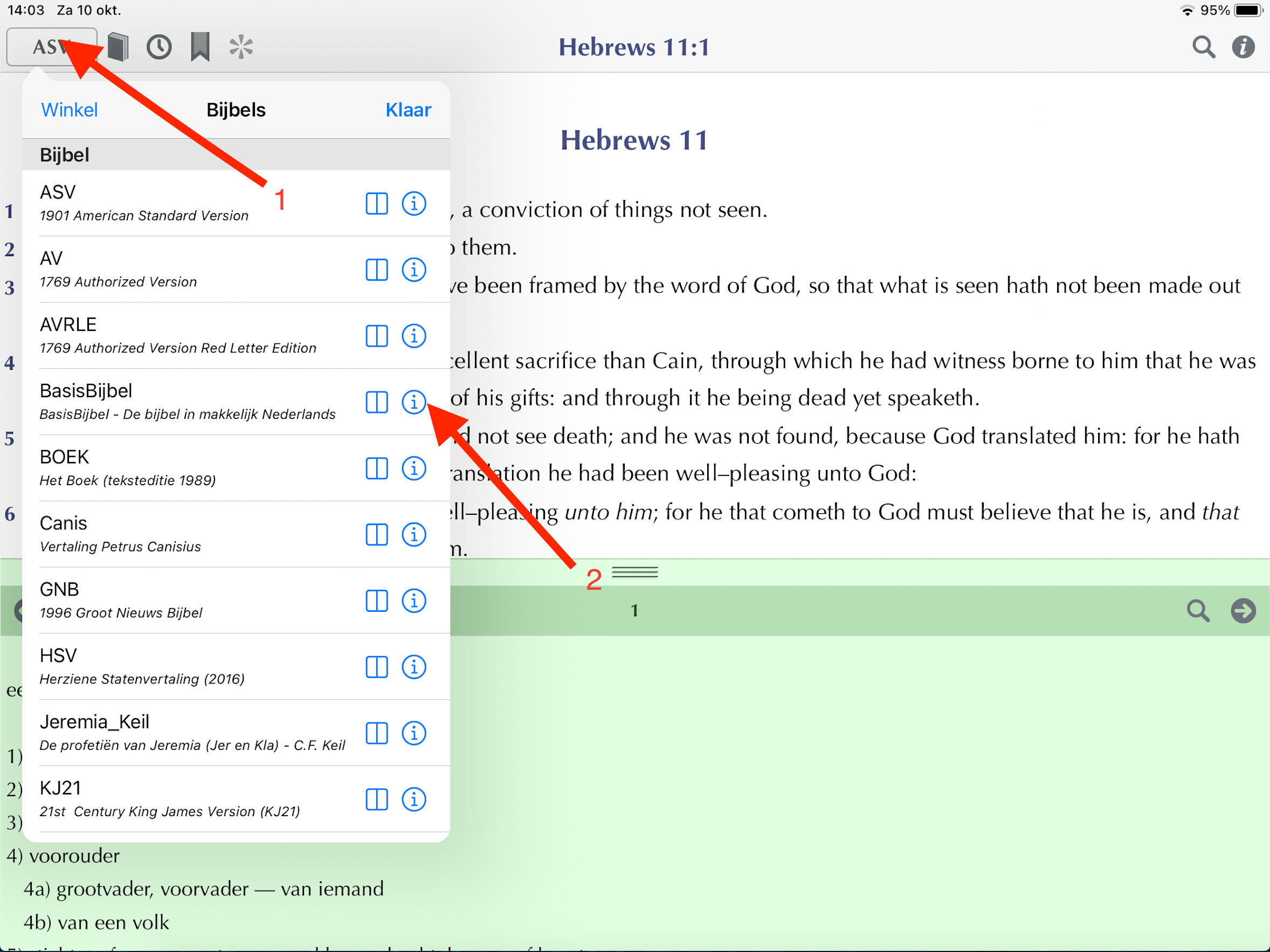Toggle split view for ASV
This screenshot has width=1270, height=952.
[377, 203]
